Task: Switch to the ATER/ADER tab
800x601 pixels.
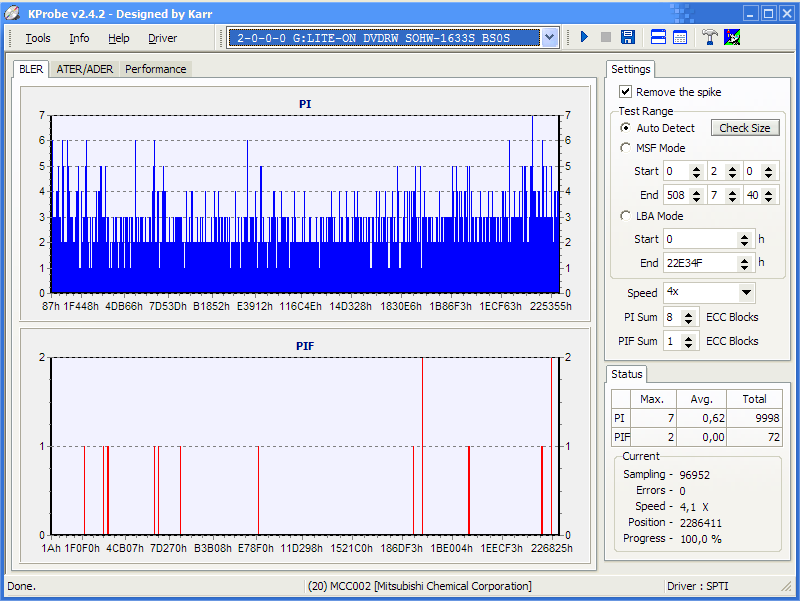Action: [x=84, y=69]
